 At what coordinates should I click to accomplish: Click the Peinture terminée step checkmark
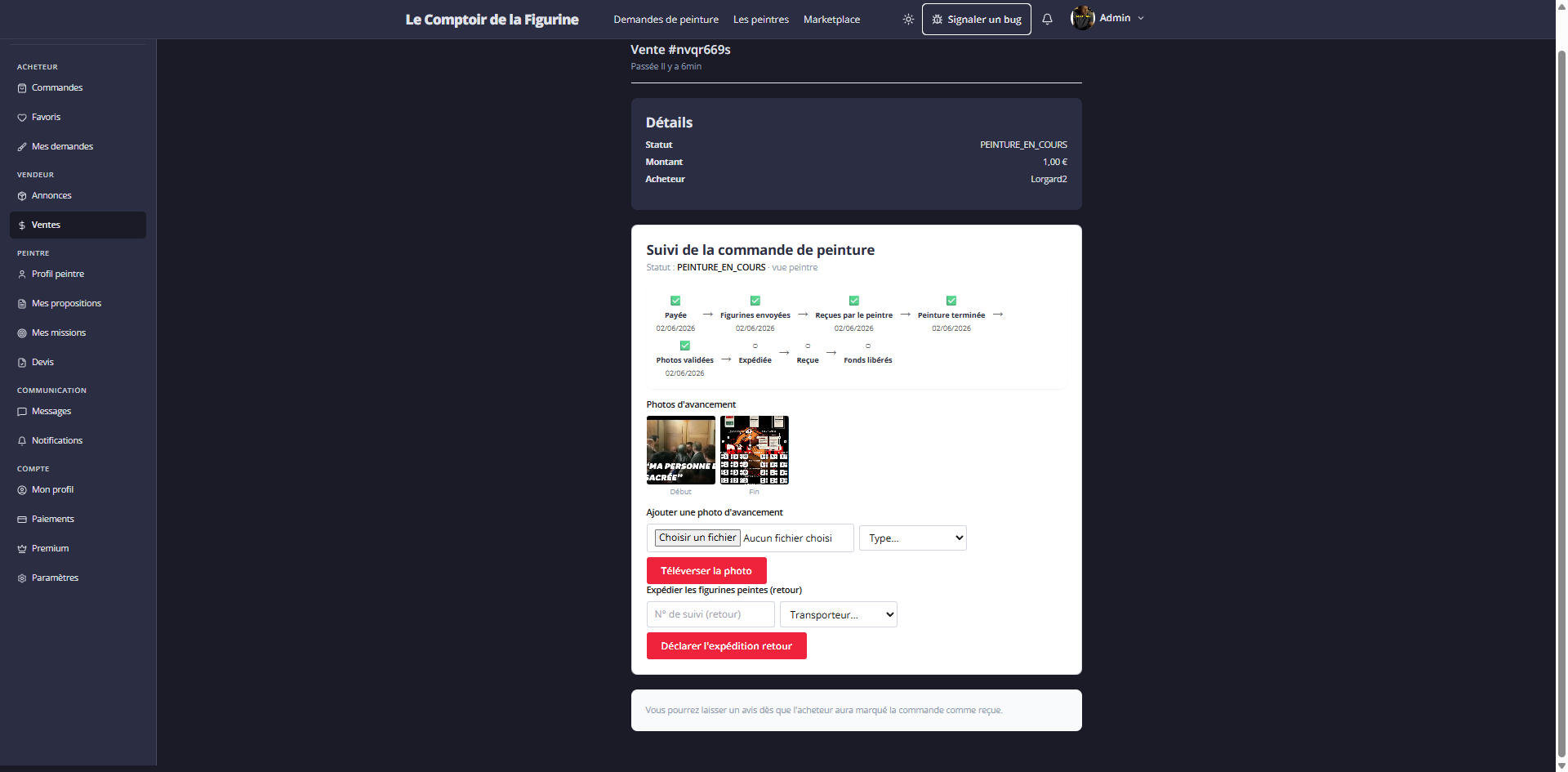(x=951, y=301)
